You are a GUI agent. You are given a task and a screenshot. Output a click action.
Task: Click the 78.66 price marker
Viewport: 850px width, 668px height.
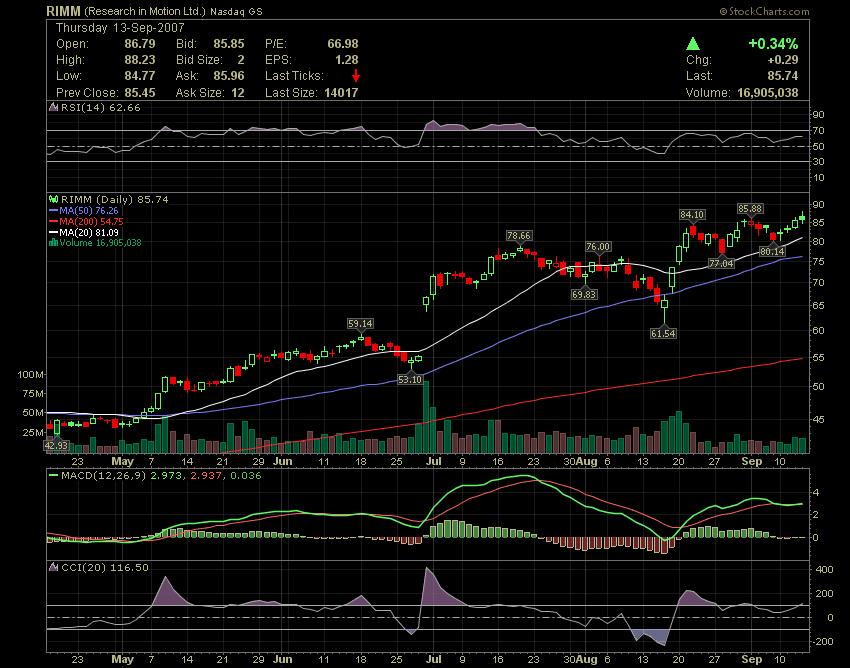519,235
